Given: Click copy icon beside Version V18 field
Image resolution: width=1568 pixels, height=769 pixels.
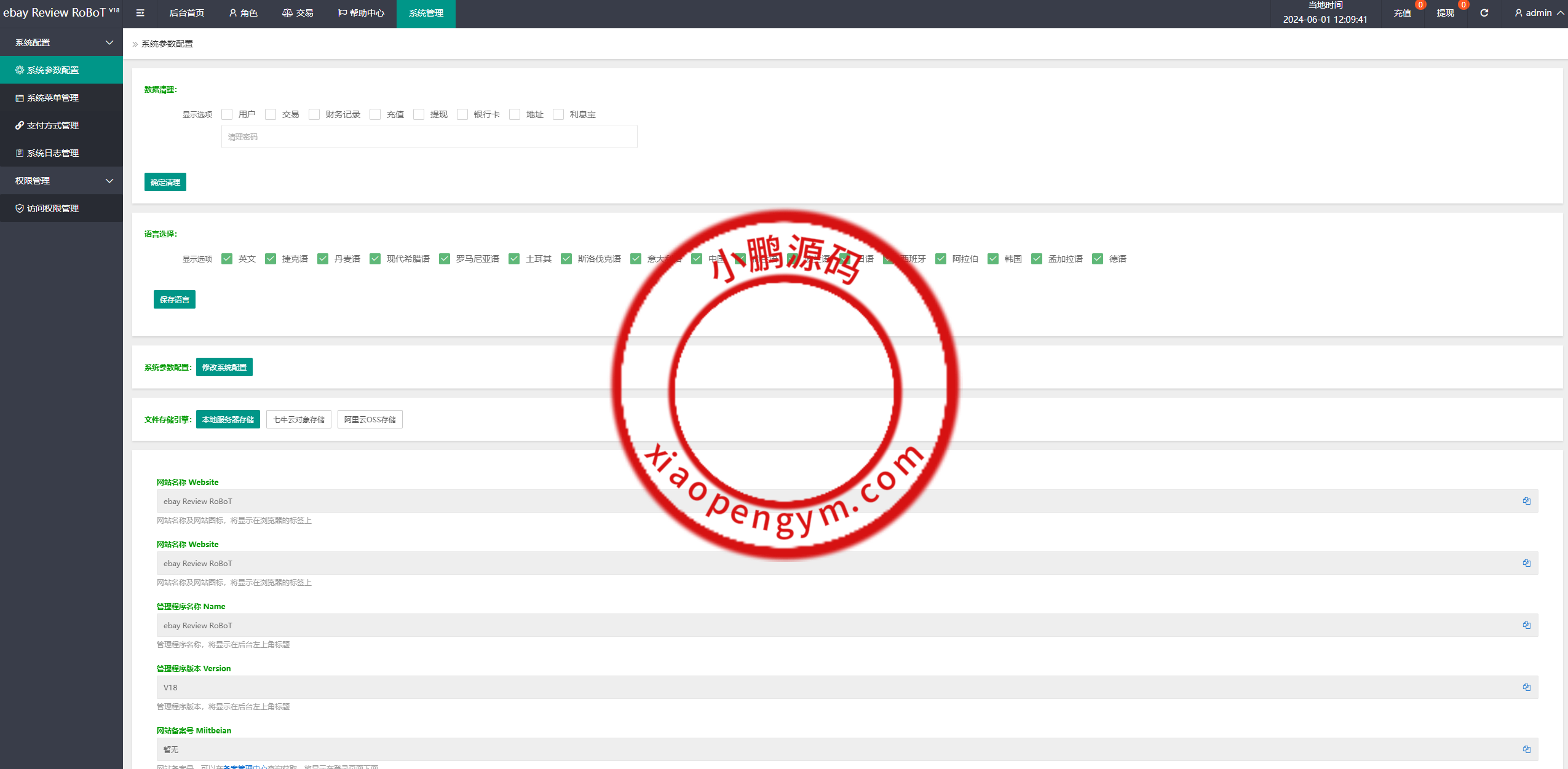Looking at the screenshot, I should [1526, 687].
